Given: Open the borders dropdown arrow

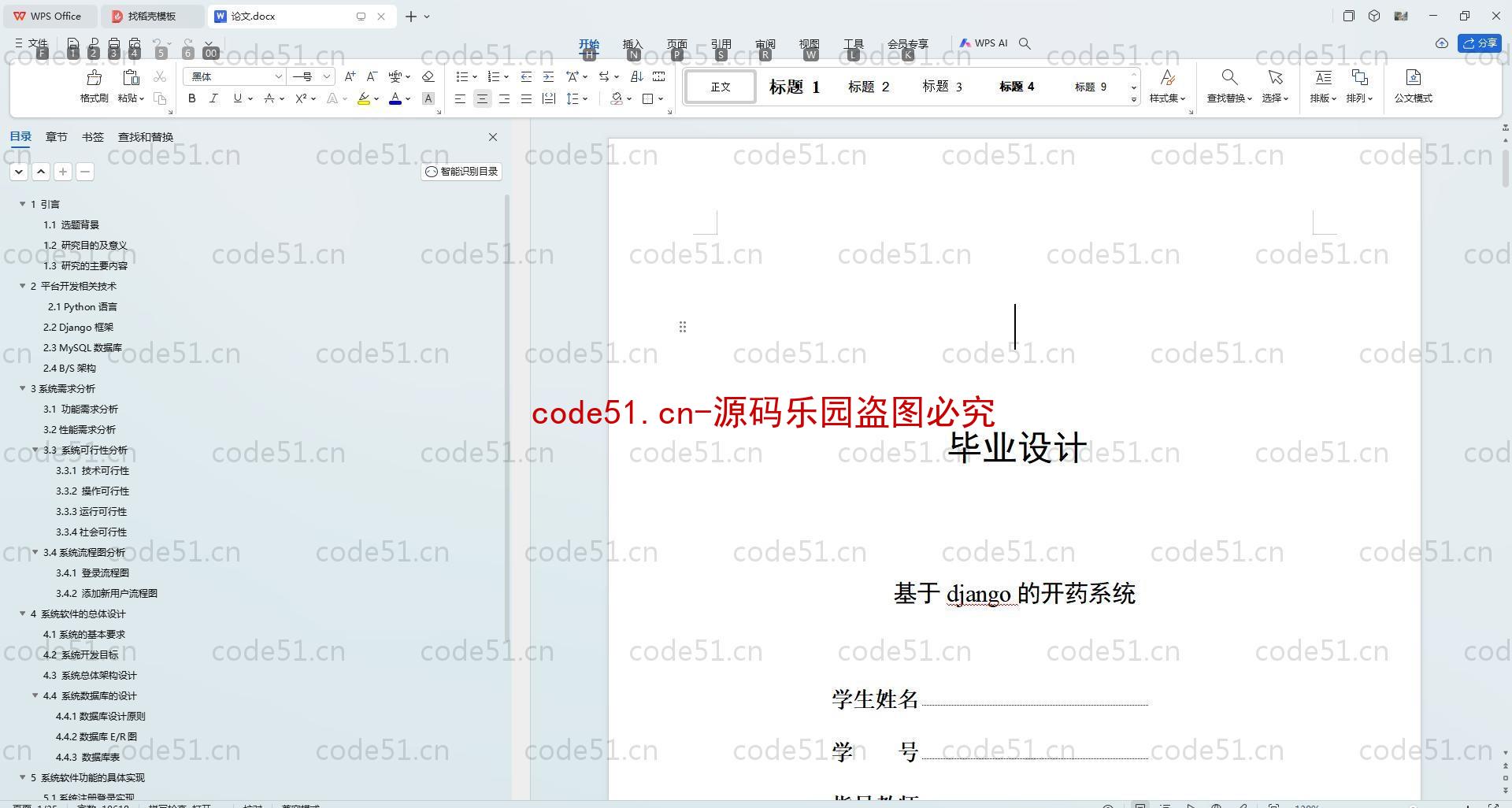Looking at the screenshot, I should [x=661, y=98].
